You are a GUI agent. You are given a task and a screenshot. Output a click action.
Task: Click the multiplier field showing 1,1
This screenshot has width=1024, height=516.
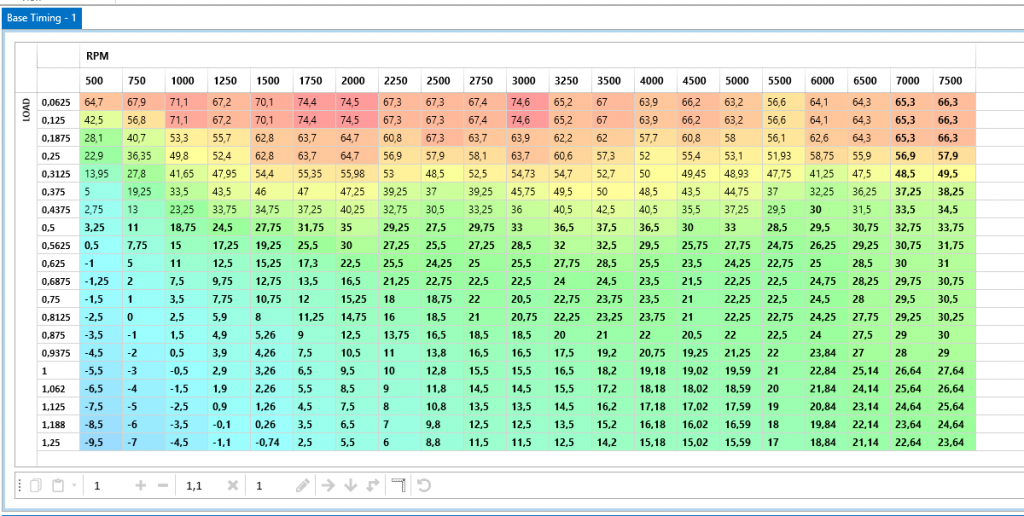click(200, 486)
